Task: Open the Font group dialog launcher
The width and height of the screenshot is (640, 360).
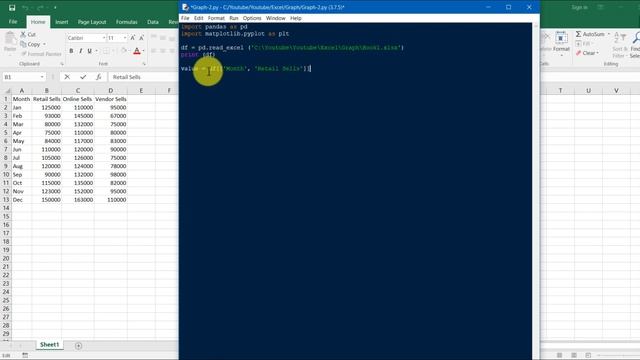Action: coord(144,64)
